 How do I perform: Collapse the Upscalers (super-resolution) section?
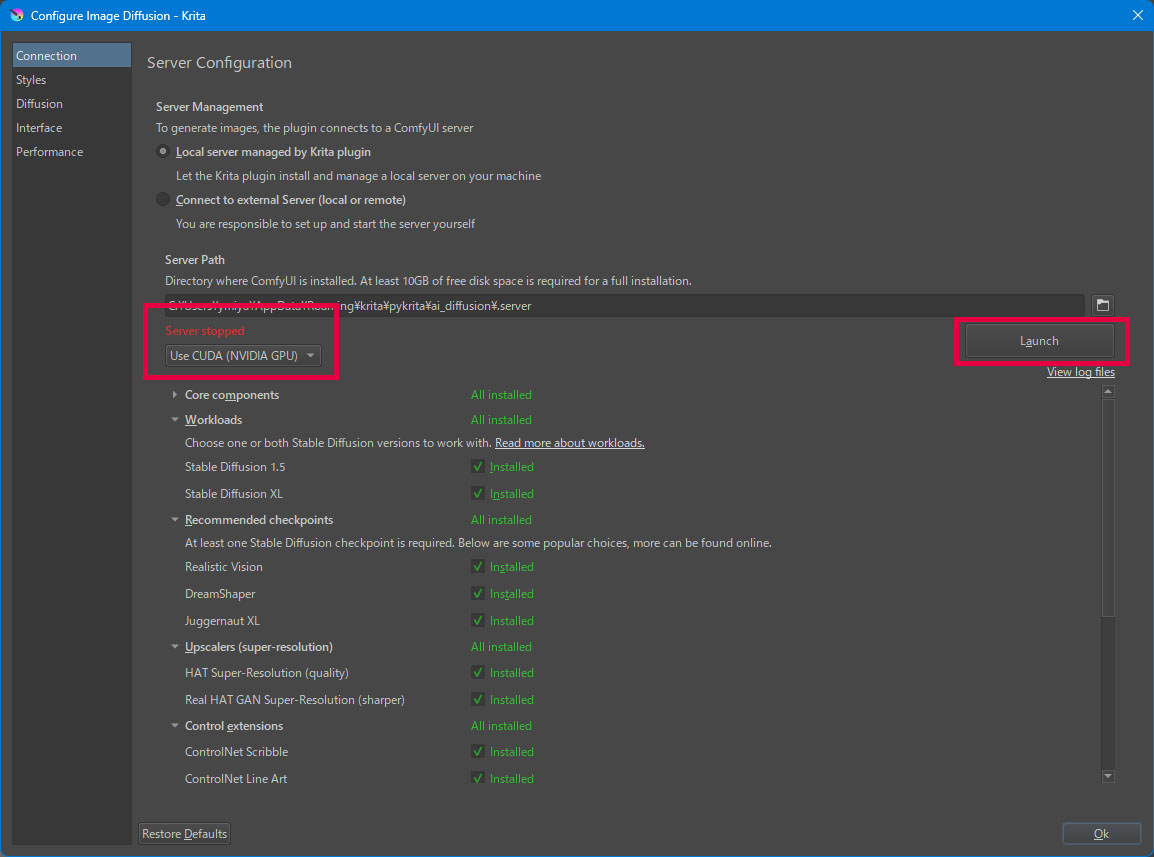[x=174, y=646]
